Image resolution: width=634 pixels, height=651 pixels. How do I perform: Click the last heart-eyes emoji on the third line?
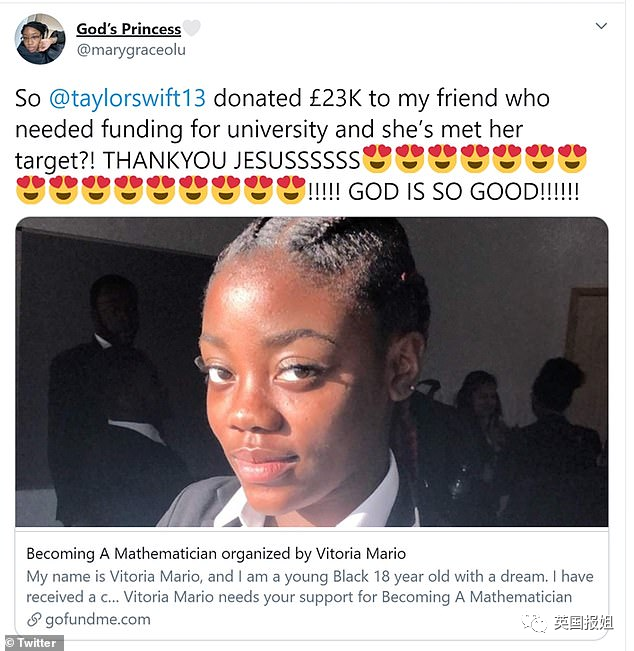572,159
